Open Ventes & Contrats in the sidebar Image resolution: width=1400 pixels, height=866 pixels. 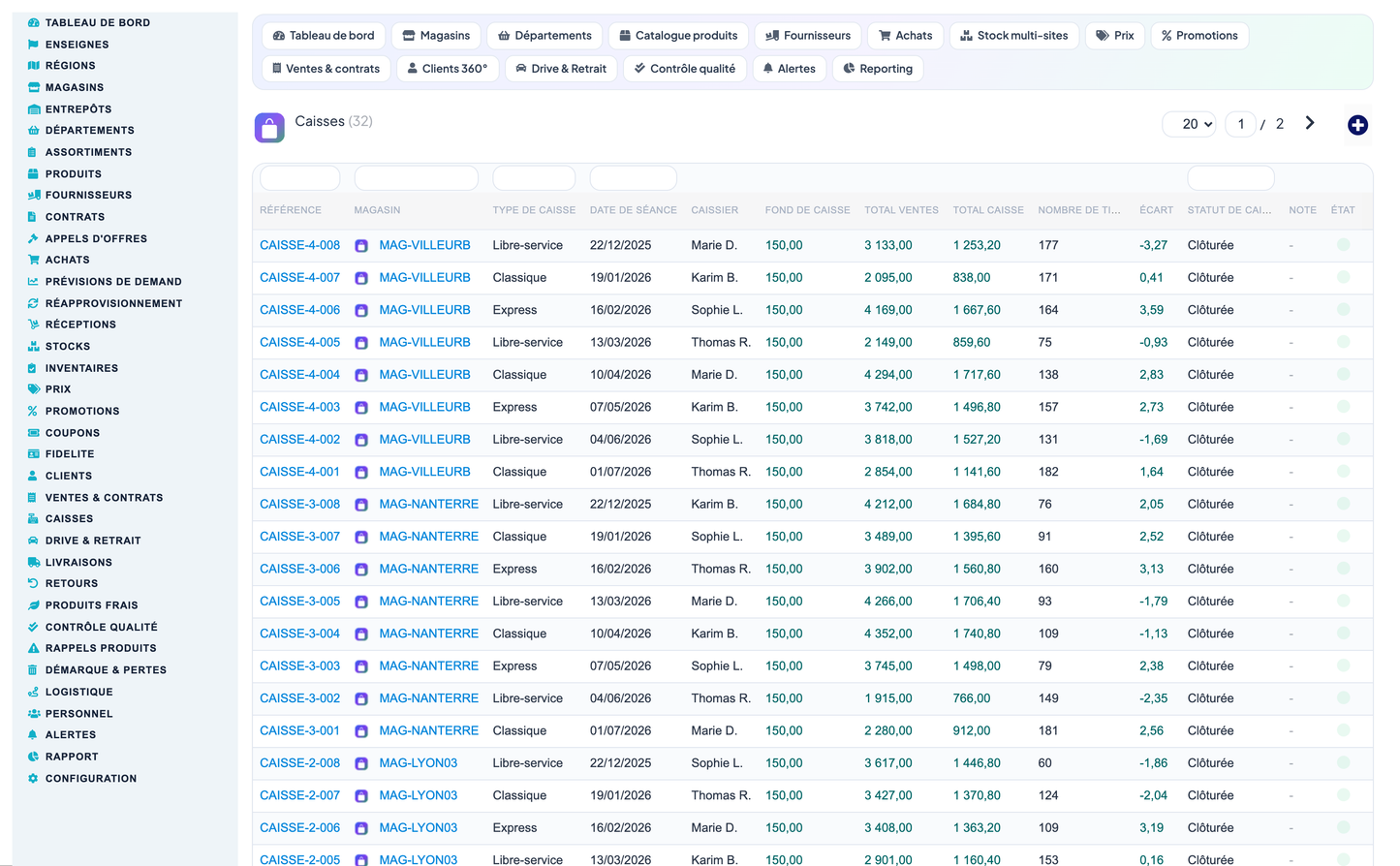(x=104, y=498)
